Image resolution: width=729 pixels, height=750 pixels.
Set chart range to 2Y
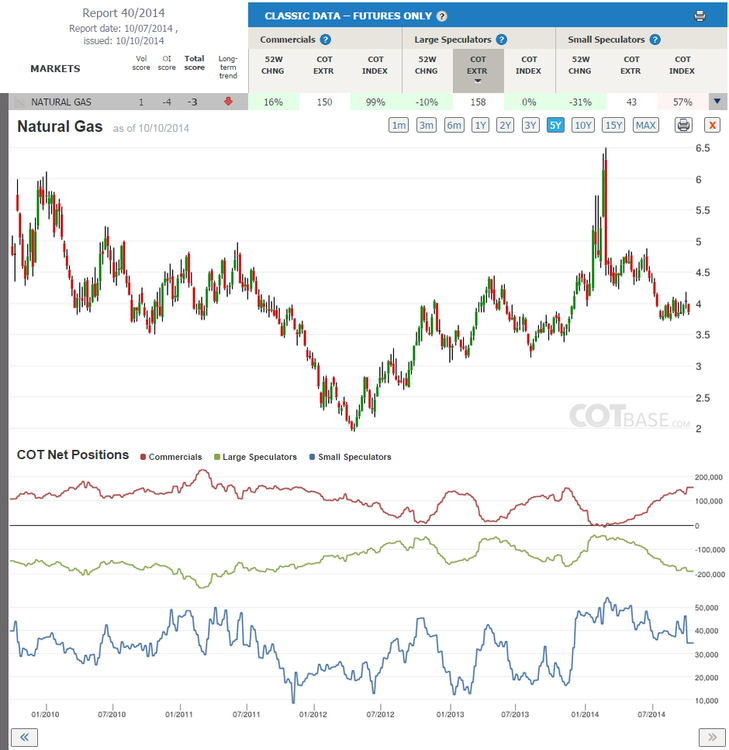505,125
